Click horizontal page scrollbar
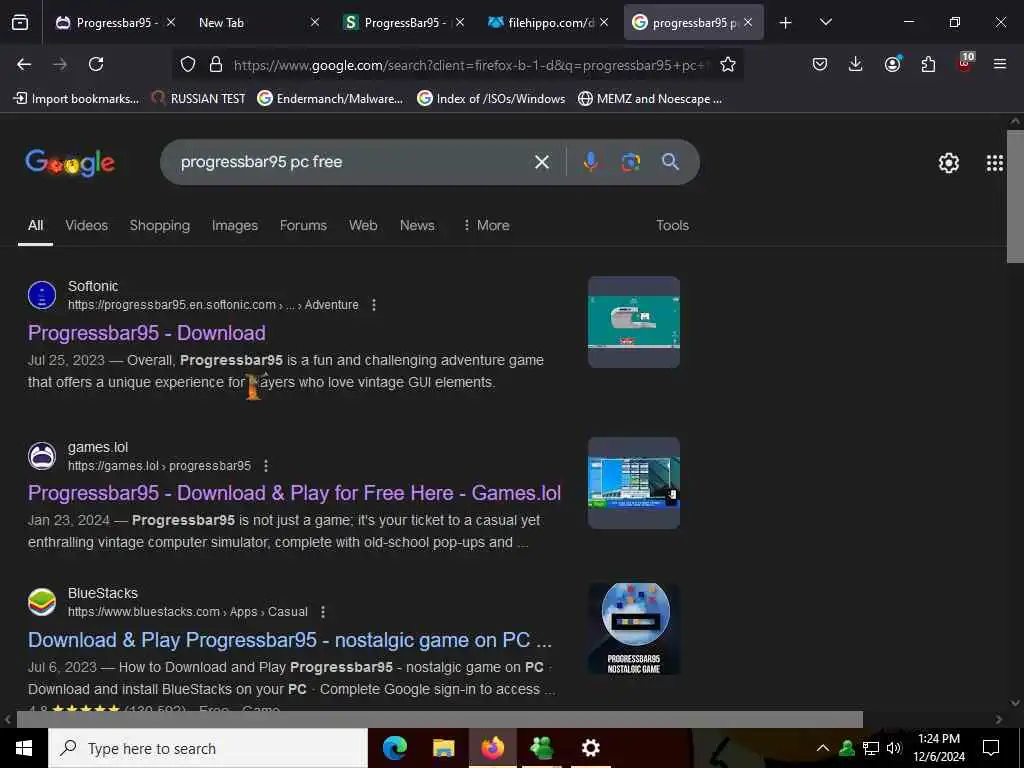 click(x=440, y=719)
